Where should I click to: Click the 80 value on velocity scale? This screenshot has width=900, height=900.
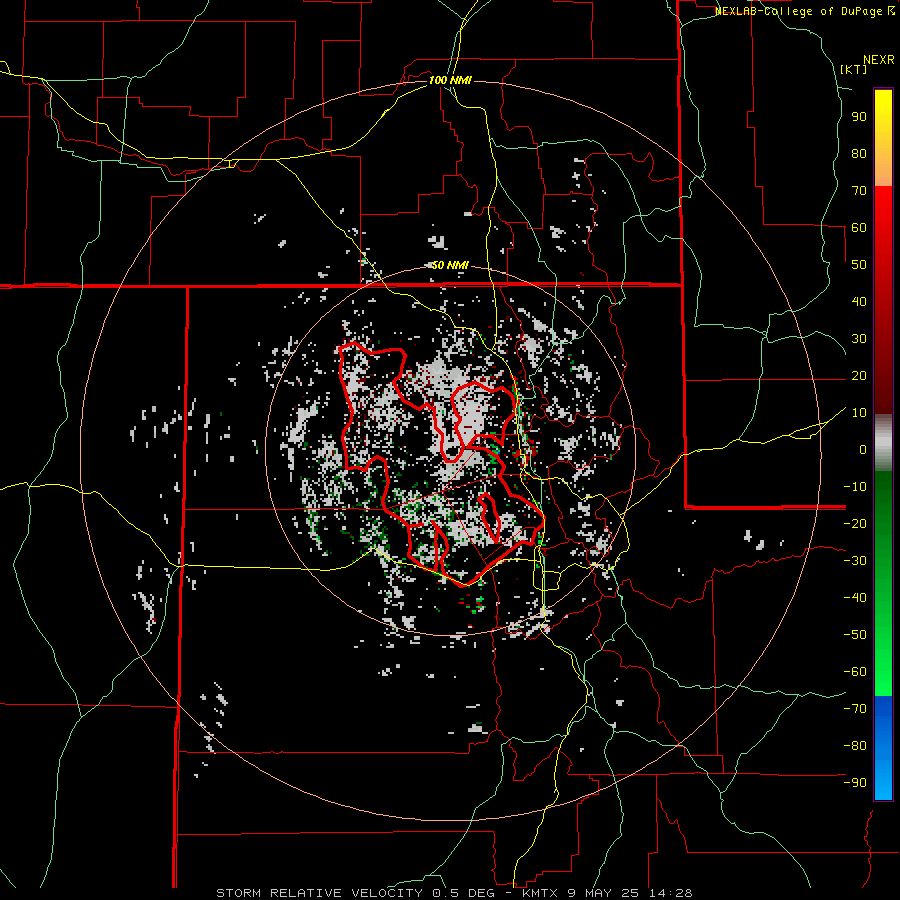coord(859,153)
